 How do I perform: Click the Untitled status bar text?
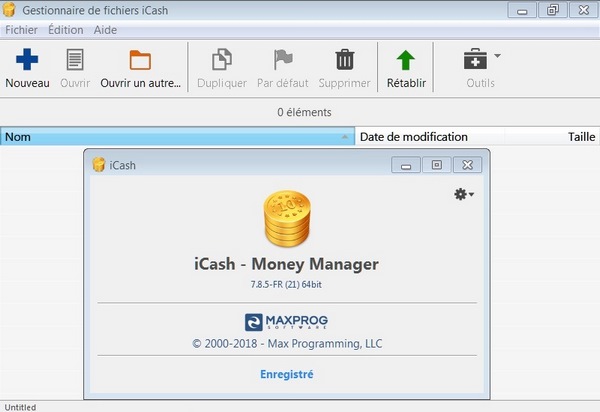[x=20, y=407]
